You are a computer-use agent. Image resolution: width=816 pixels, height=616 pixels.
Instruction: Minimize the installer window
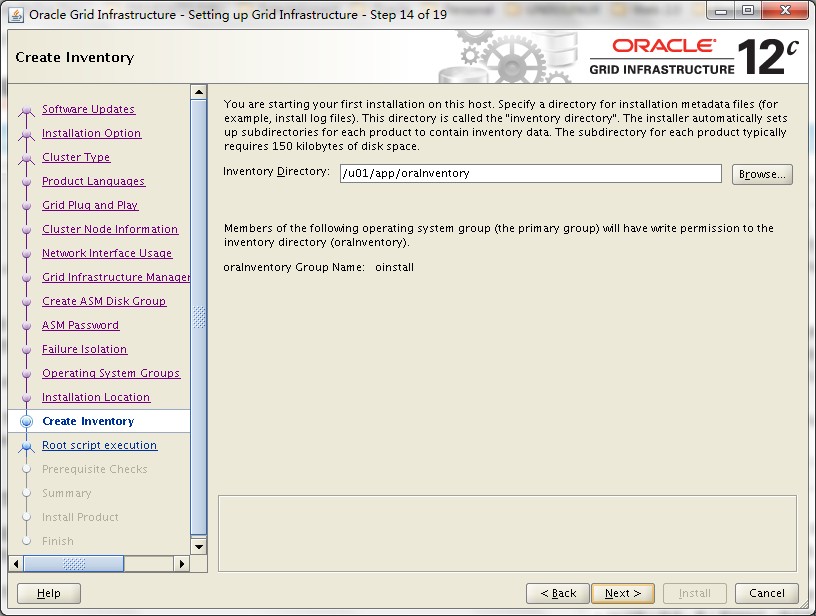click(721, 11)
